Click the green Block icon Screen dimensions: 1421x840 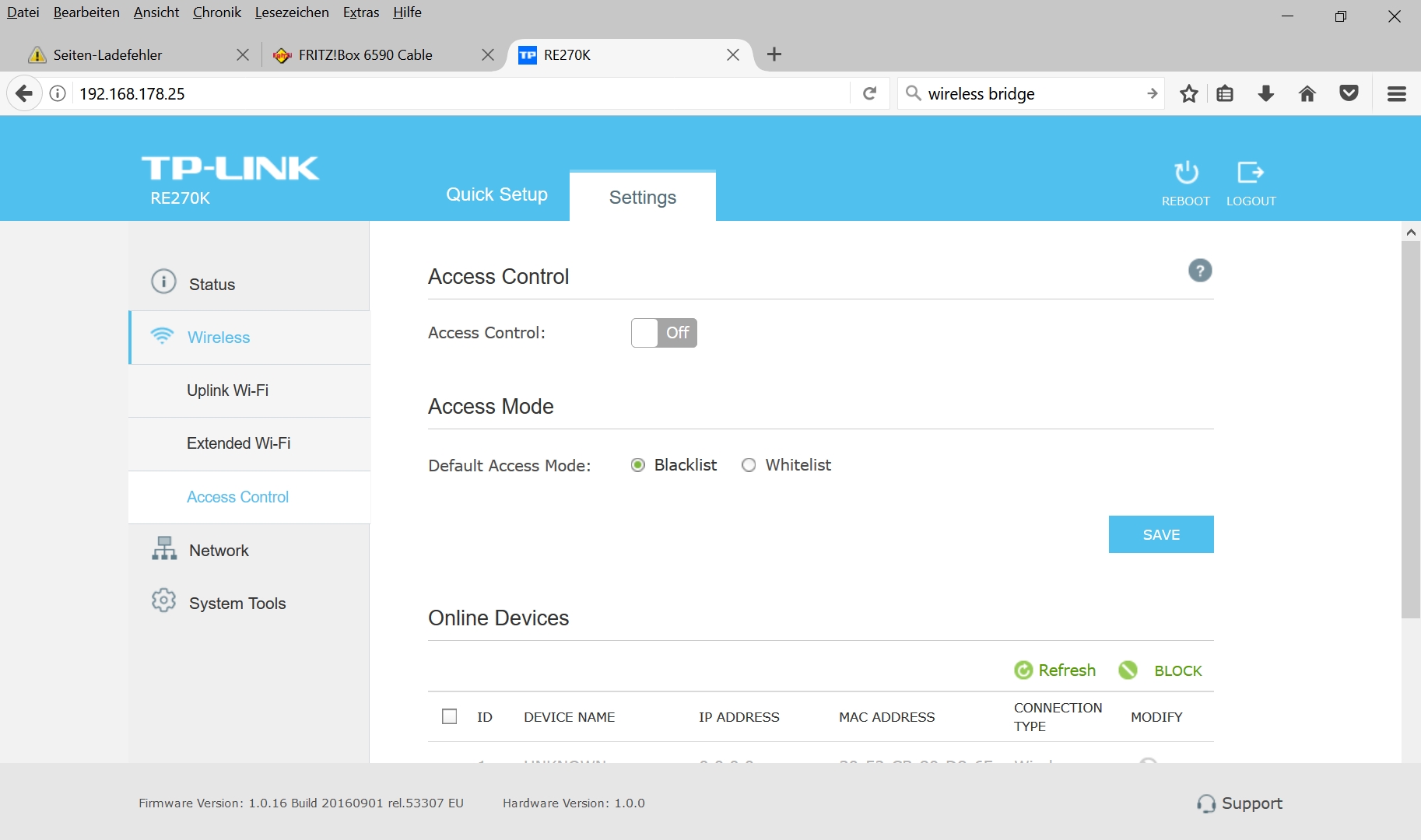[1128, 670]
